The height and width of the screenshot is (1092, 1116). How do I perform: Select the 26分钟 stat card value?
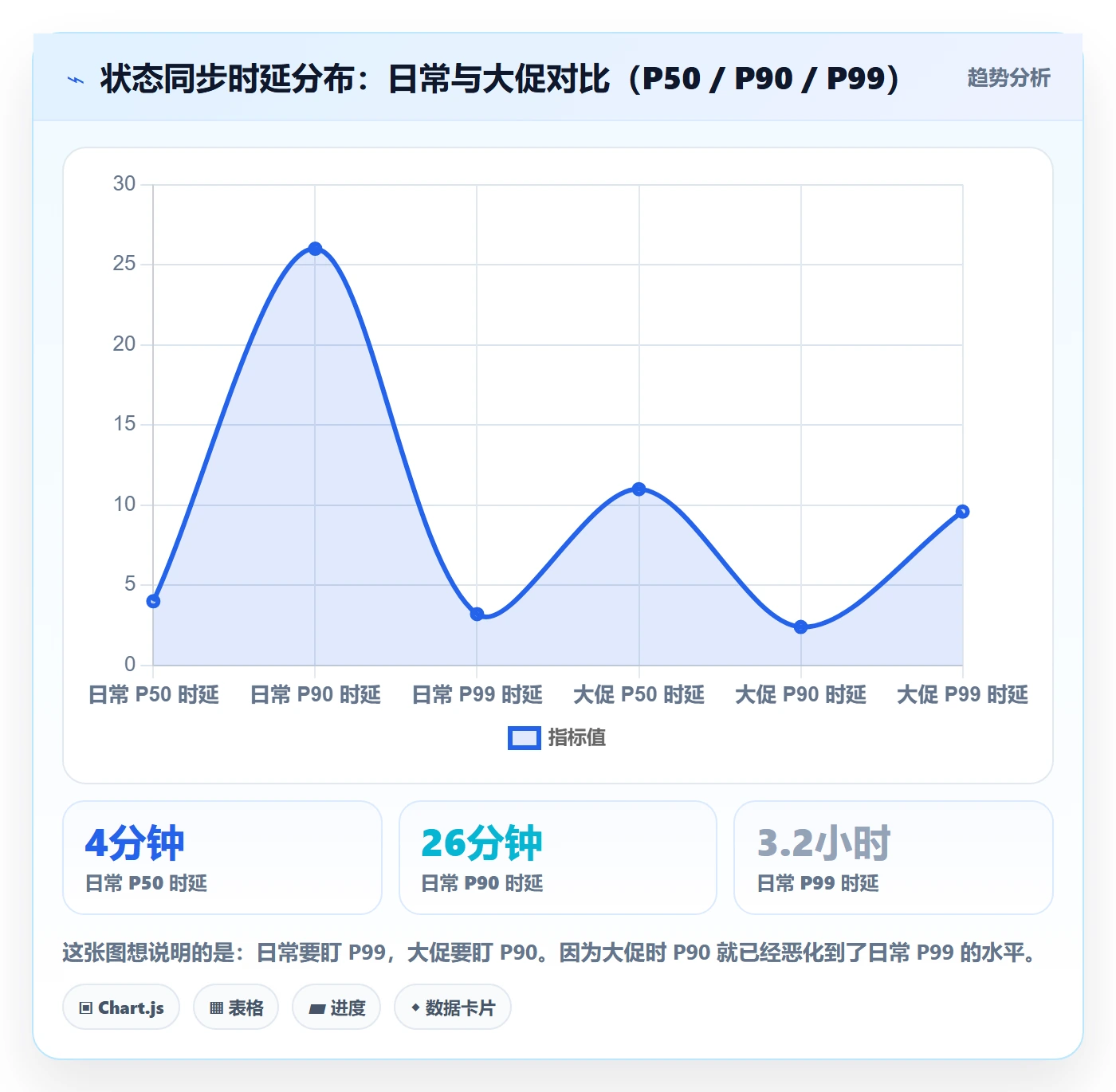click(481, 843)
